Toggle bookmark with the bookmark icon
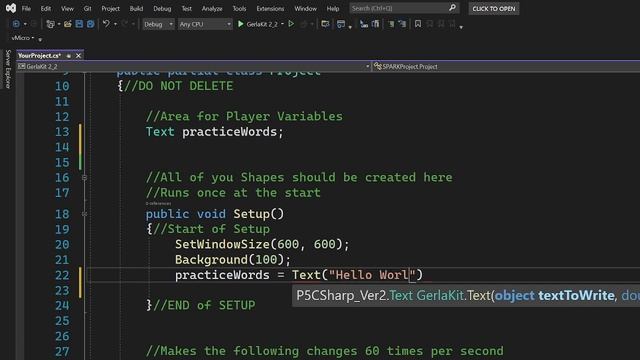This screenshot has height=360, width=640. tap(418, 24)
